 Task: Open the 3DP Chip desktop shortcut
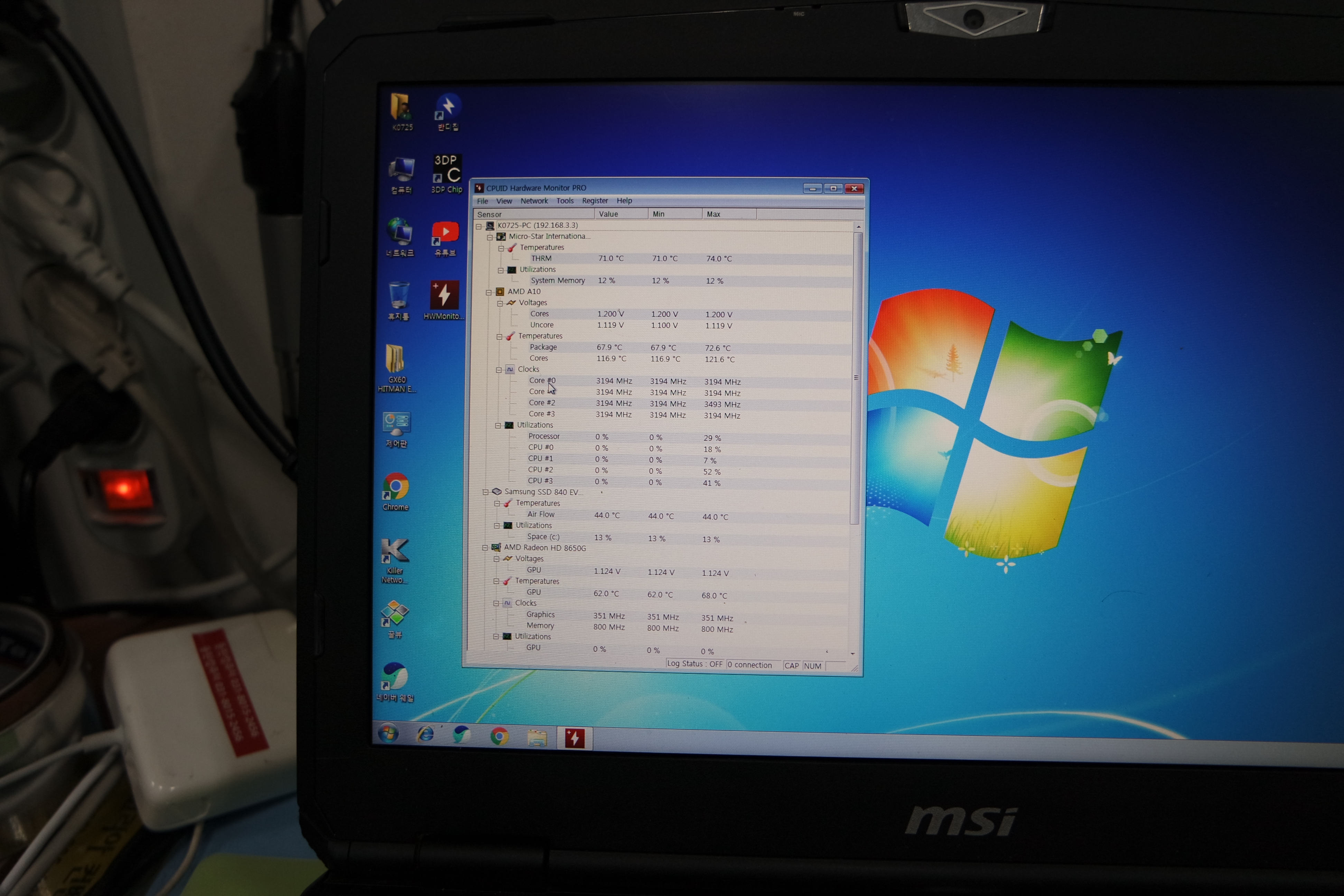[x=447, y=174]
